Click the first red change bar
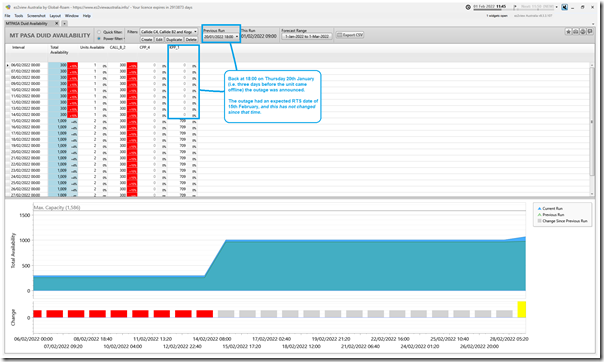604x362 pixels. pyautogui.click(x=37, y=314)
